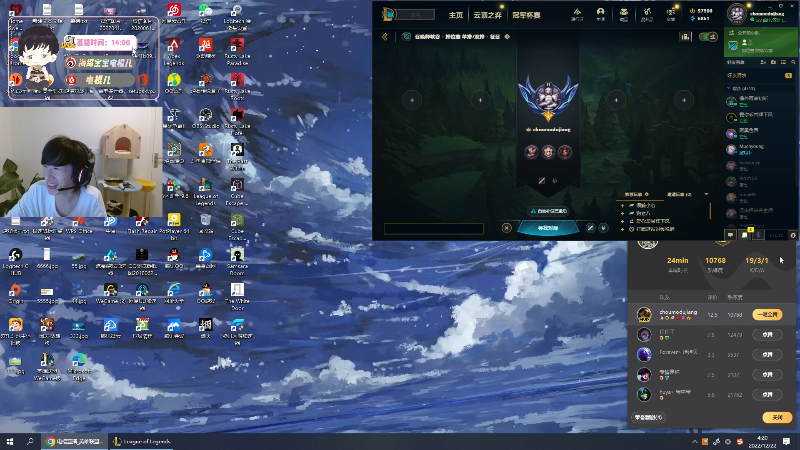This screenshot has height=450, width=800.
Task: Like the player in the Forever row
Action: click(767, 355)
